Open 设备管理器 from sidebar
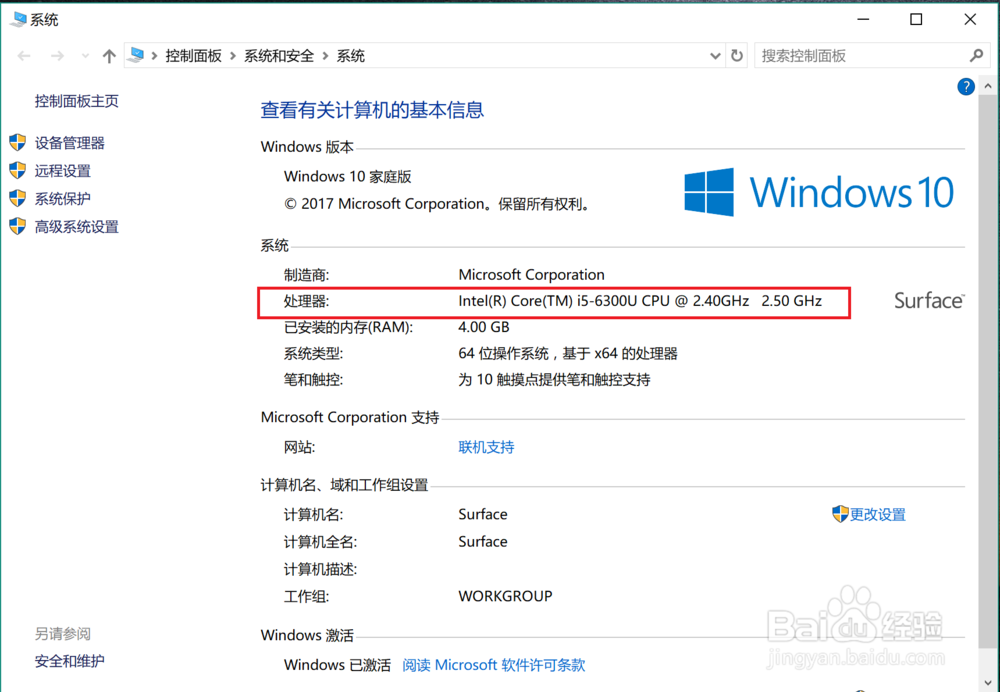The image size is (1000, 692). (x=70, y=143)
